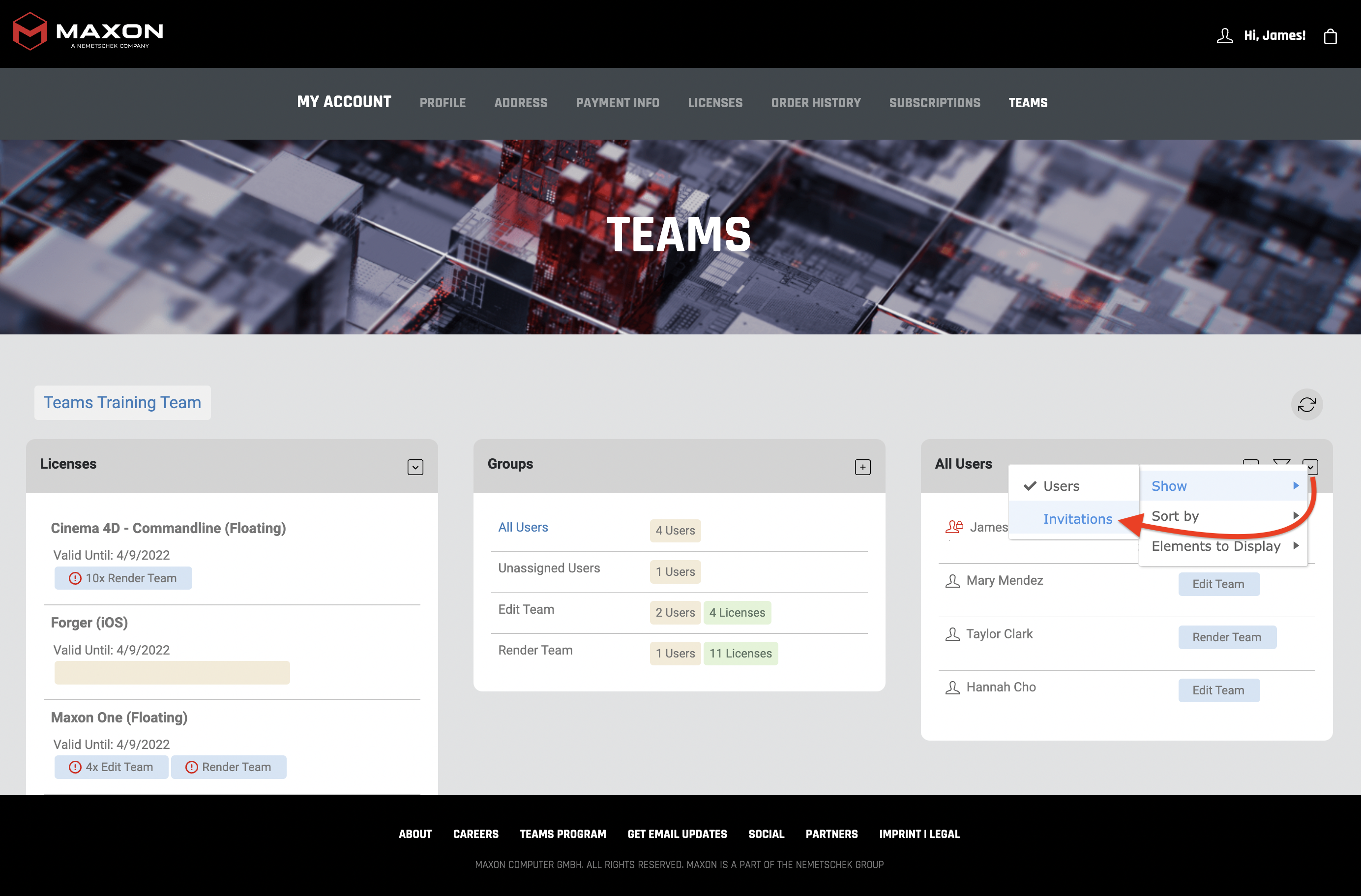This screenshot has height=896, width=1361.
Task: Click James's group owner user icon
Action: [954, 527]
